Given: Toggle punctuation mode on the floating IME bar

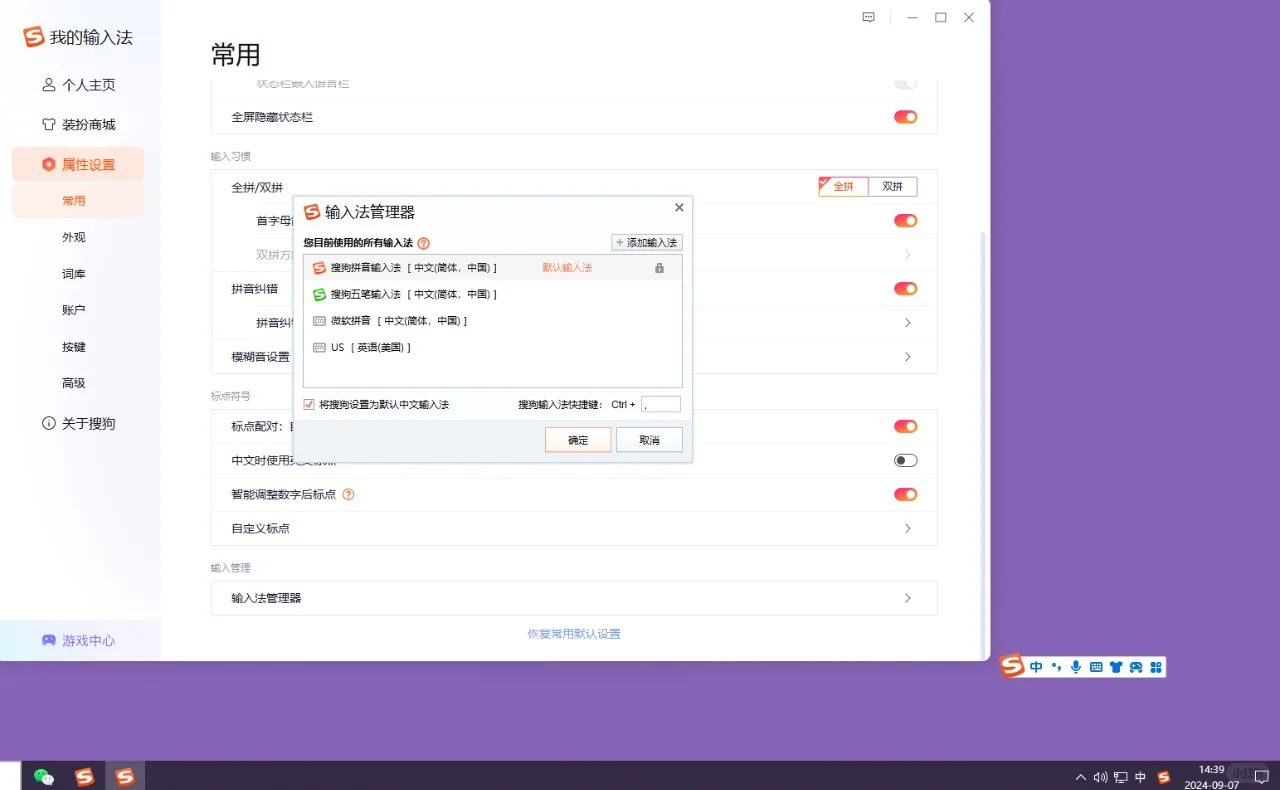Looking at the screenshot, I should [x=1056, y=667].
